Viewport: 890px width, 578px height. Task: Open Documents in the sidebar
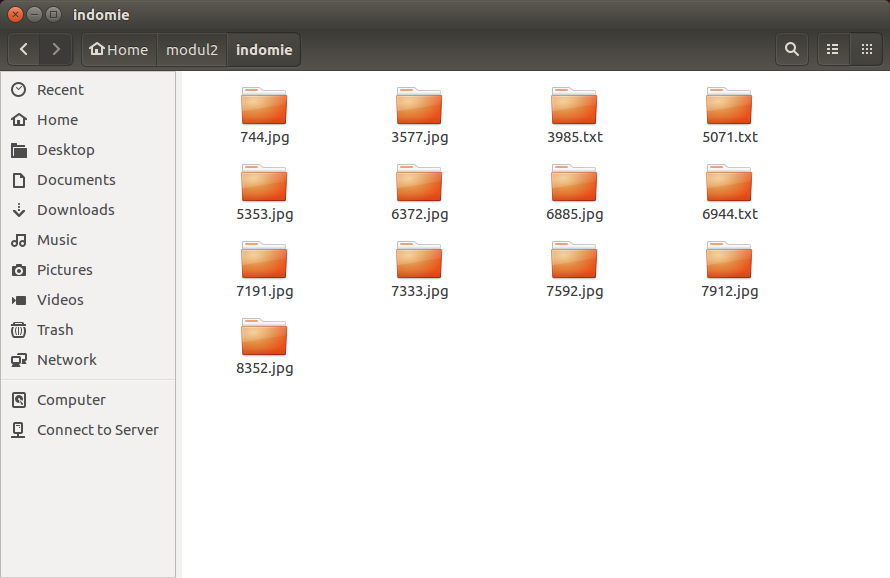coord(88,180)
